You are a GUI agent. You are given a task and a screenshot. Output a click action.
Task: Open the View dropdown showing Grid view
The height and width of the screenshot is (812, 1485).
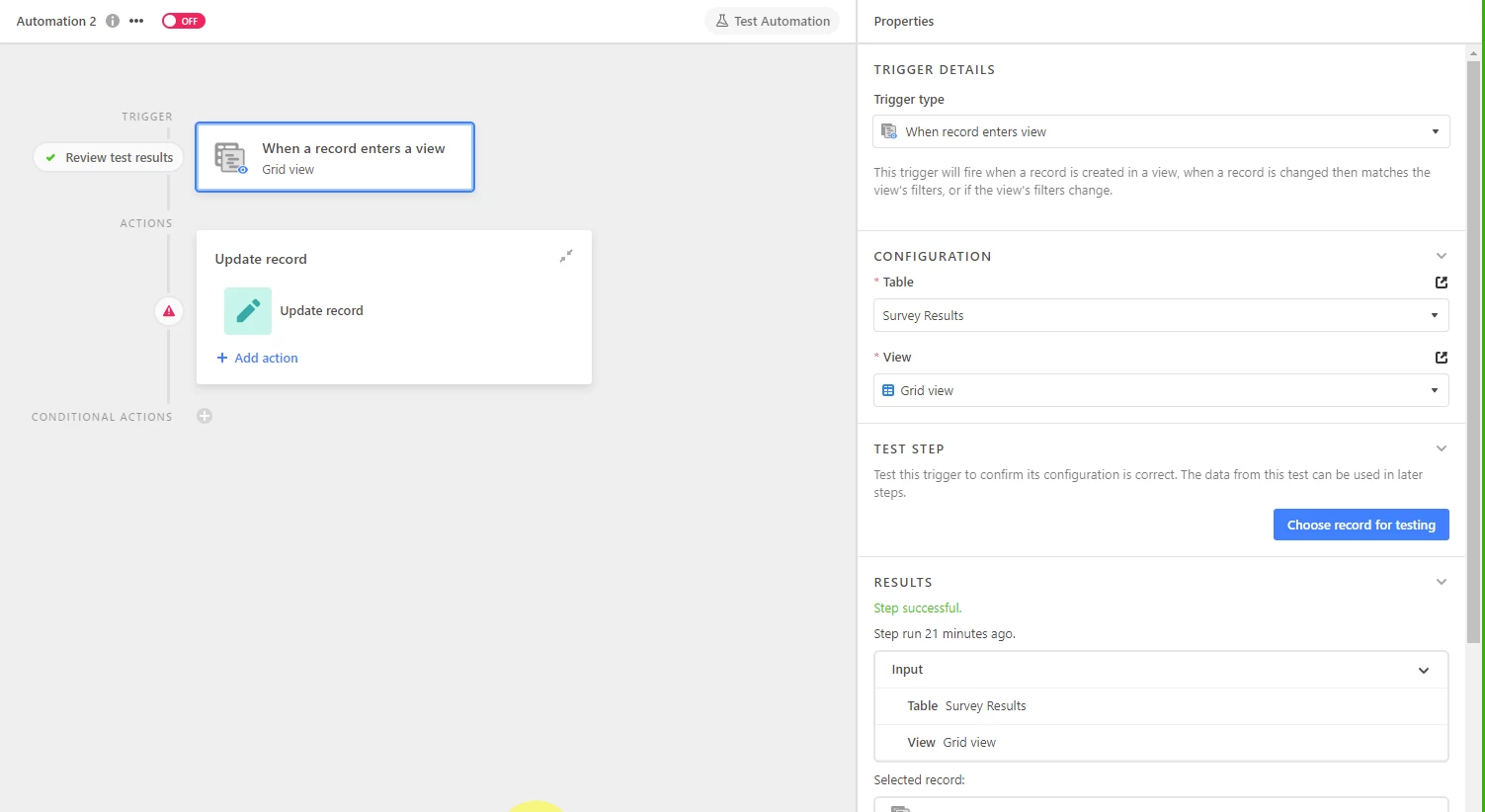pyautogui.click(x=1161, y=390)
